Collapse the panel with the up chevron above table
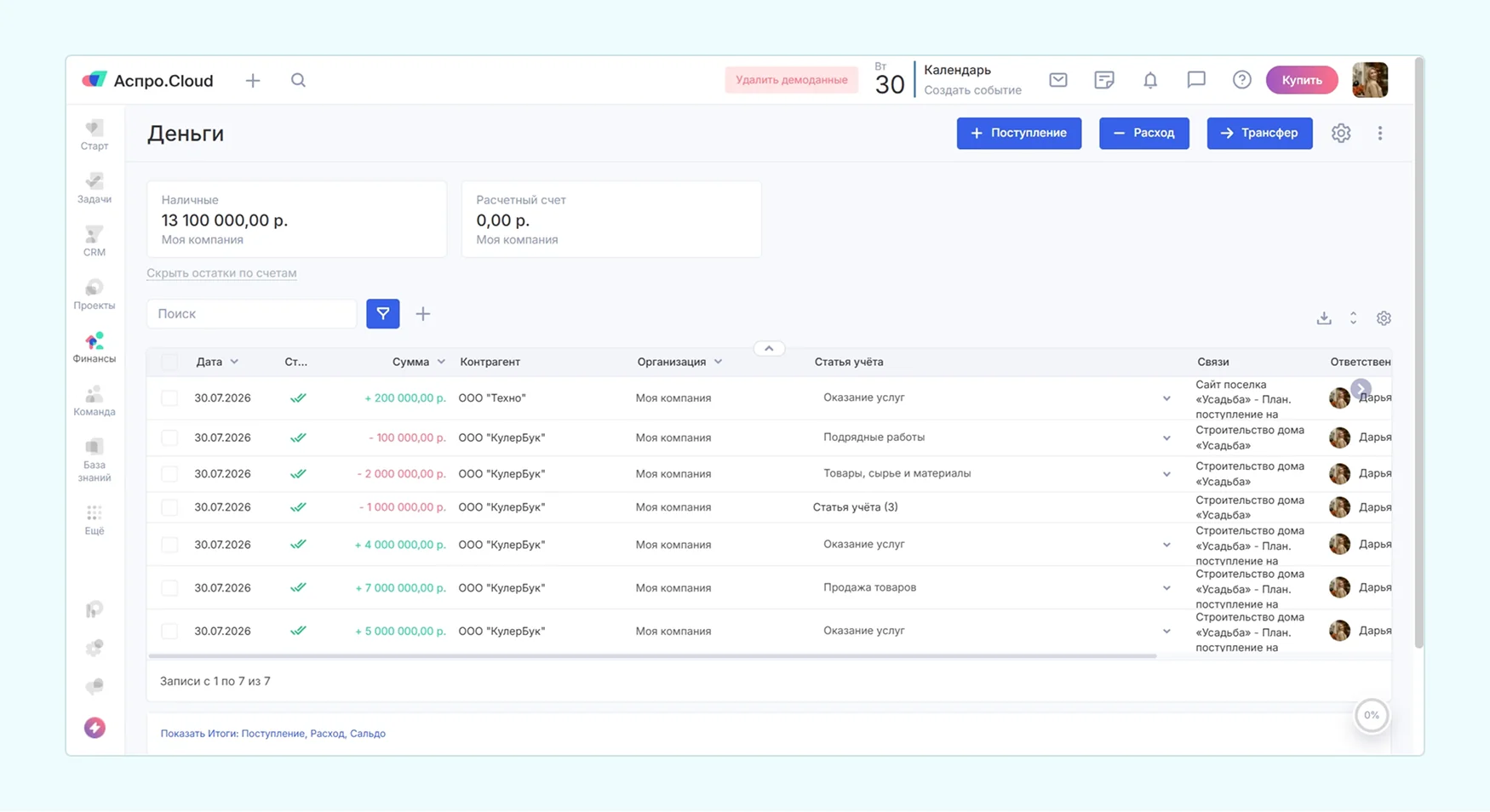 coord(769,348)
